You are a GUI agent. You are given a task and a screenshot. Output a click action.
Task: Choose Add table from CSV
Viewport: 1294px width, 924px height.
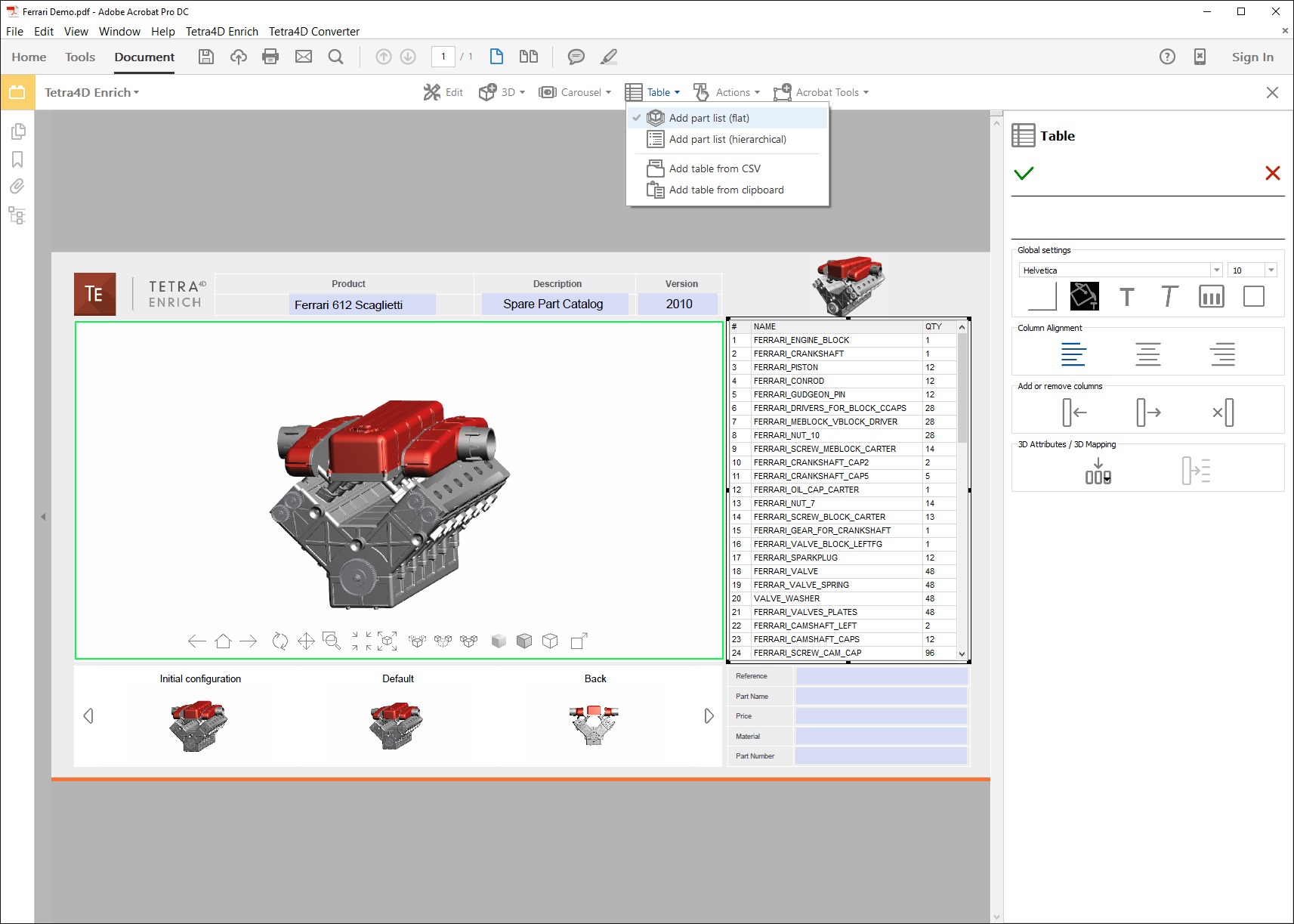coord(715,168)
